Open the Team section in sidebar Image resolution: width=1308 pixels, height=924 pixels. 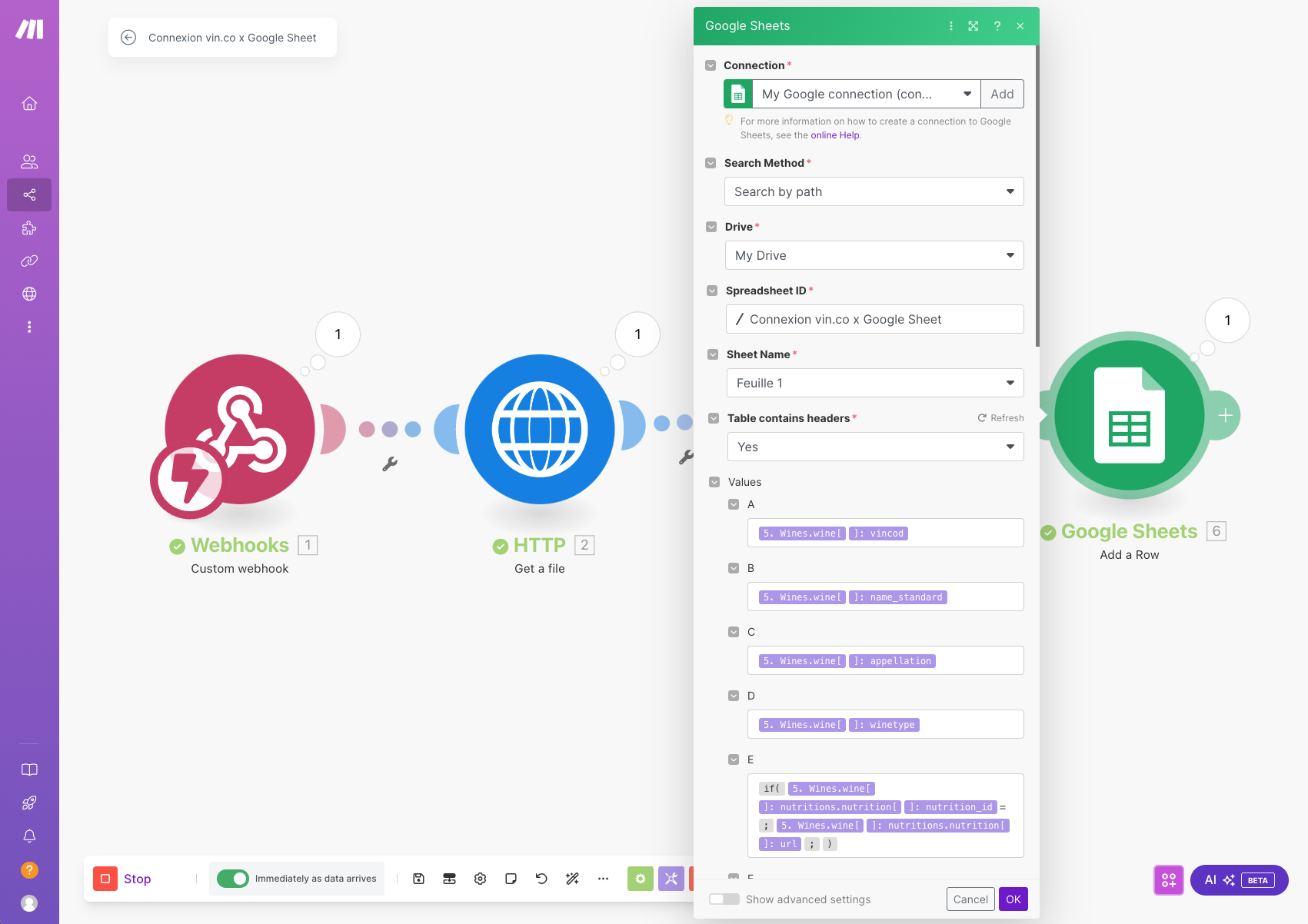[29, 161]
